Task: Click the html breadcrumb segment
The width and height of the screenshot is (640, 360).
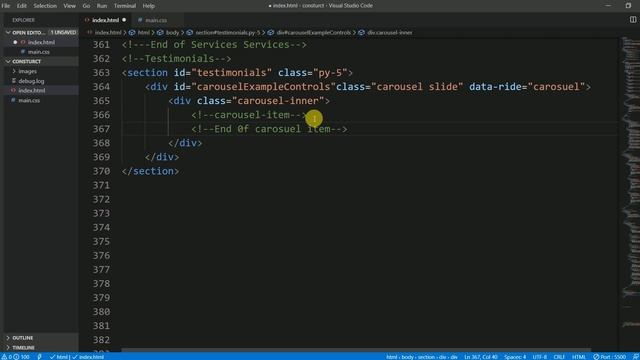Action: coord(144,33)
